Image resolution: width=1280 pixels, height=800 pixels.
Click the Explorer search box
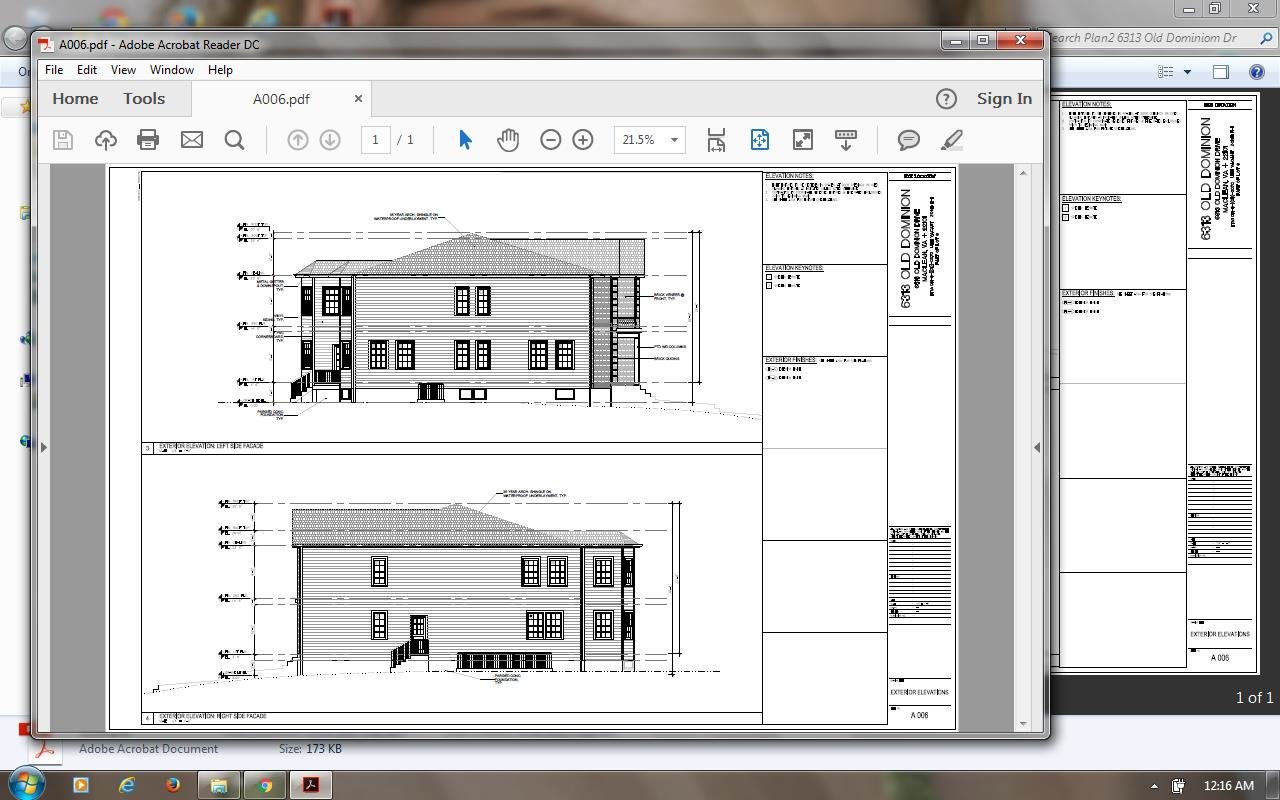(x=1158, y=38)
